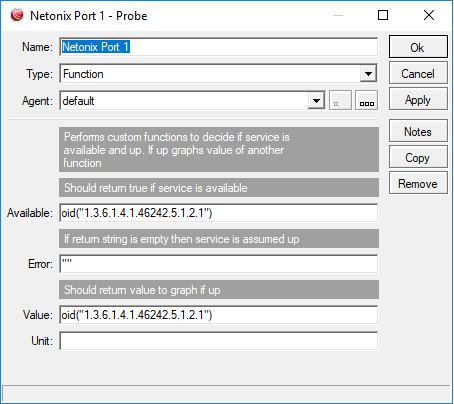
Task: Close the Probe window
Action: coord(429,15)
